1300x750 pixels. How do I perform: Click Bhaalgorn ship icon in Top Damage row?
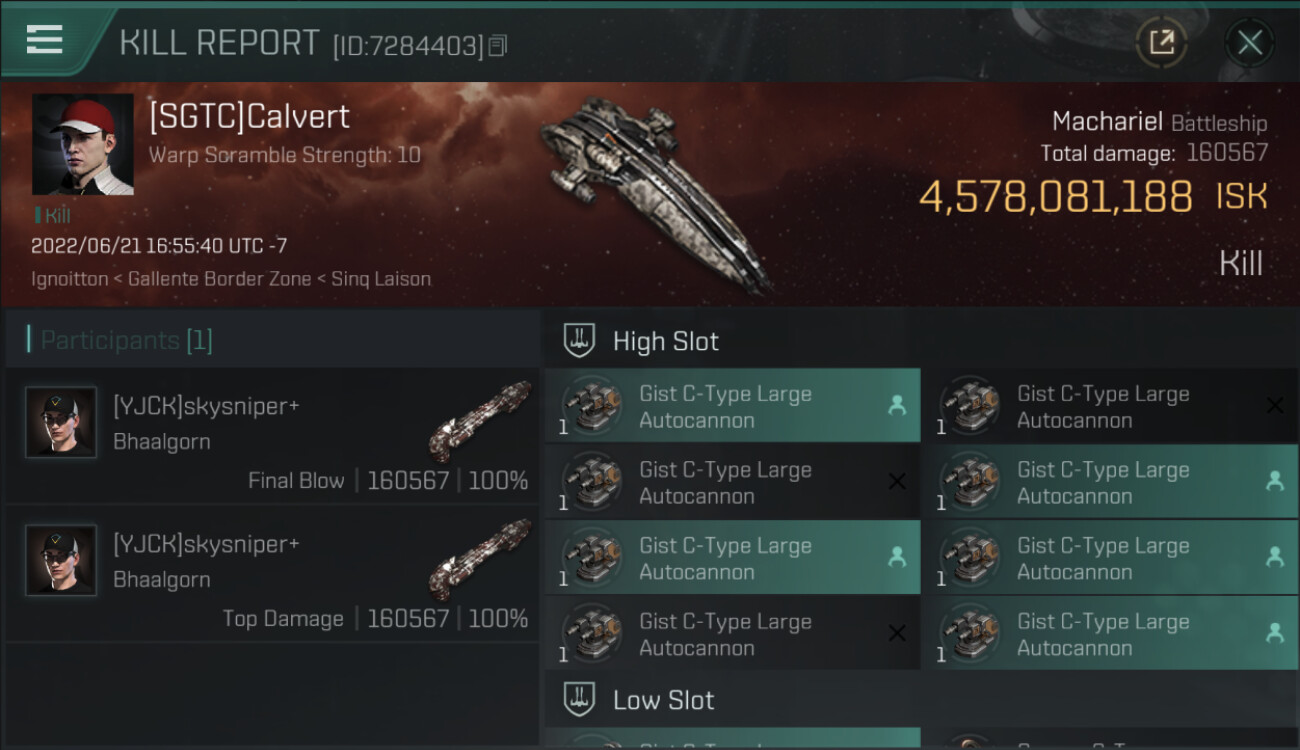(480, 558)
